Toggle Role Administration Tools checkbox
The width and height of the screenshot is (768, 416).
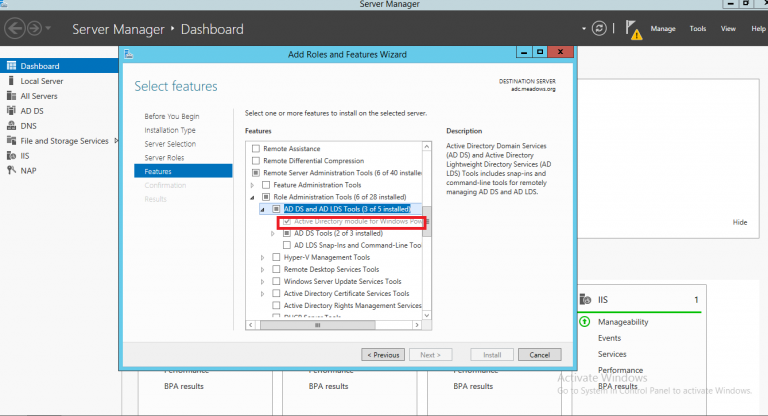[x=266, y=197]
